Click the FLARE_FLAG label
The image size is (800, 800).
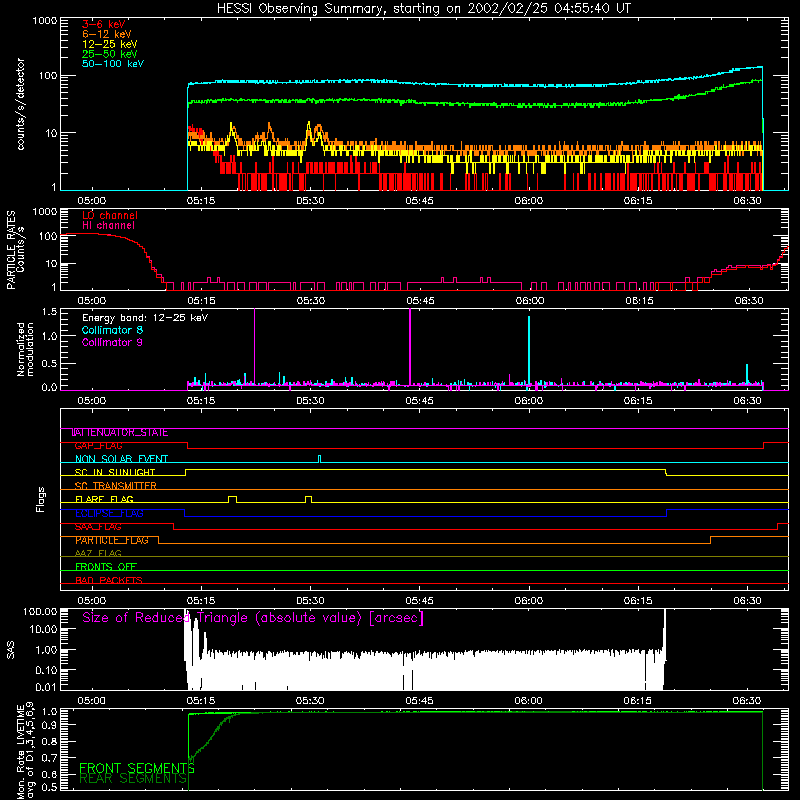pyautogui.click(x=104, y=499)
